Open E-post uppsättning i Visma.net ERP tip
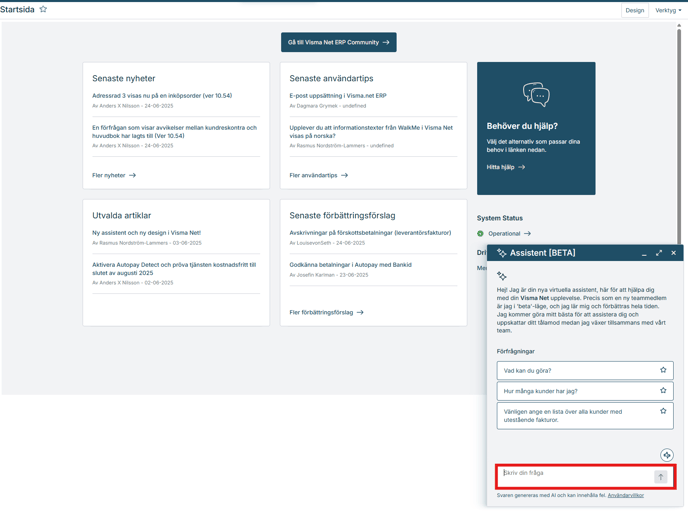688x513 pixels. tap(338, 95)
